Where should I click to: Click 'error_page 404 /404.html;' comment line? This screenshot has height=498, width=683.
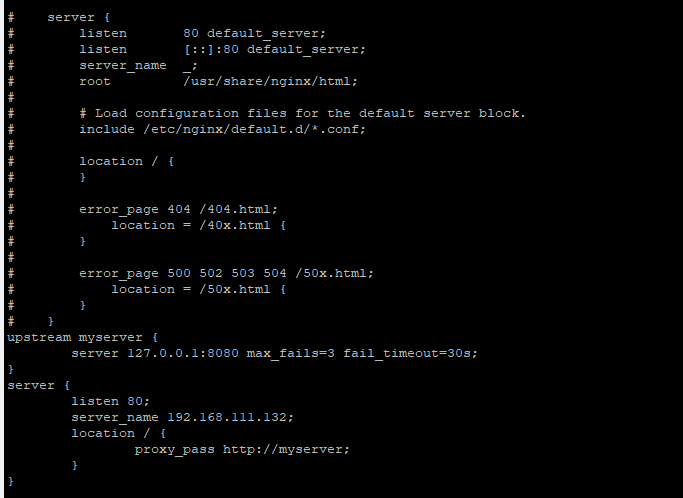click(x=178, y=210)
